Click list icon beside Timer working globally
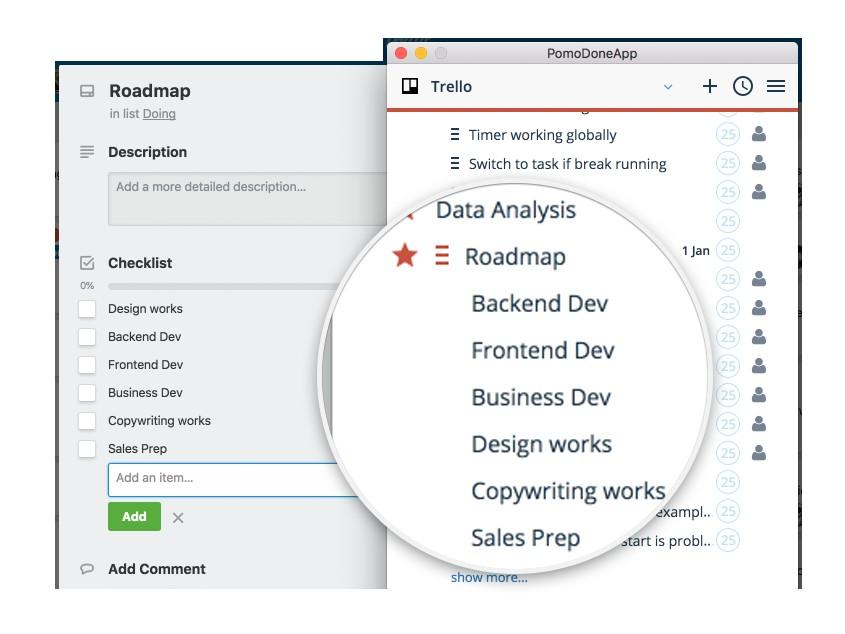This screenshot has width=845, height=634. 455,134
